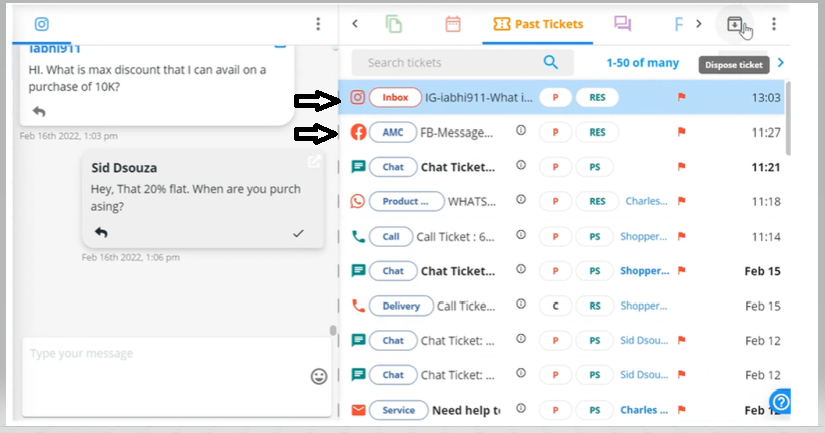Select the Past Tickets tab
This screenshot has height=433, width=825.
[x=538, y=24]
